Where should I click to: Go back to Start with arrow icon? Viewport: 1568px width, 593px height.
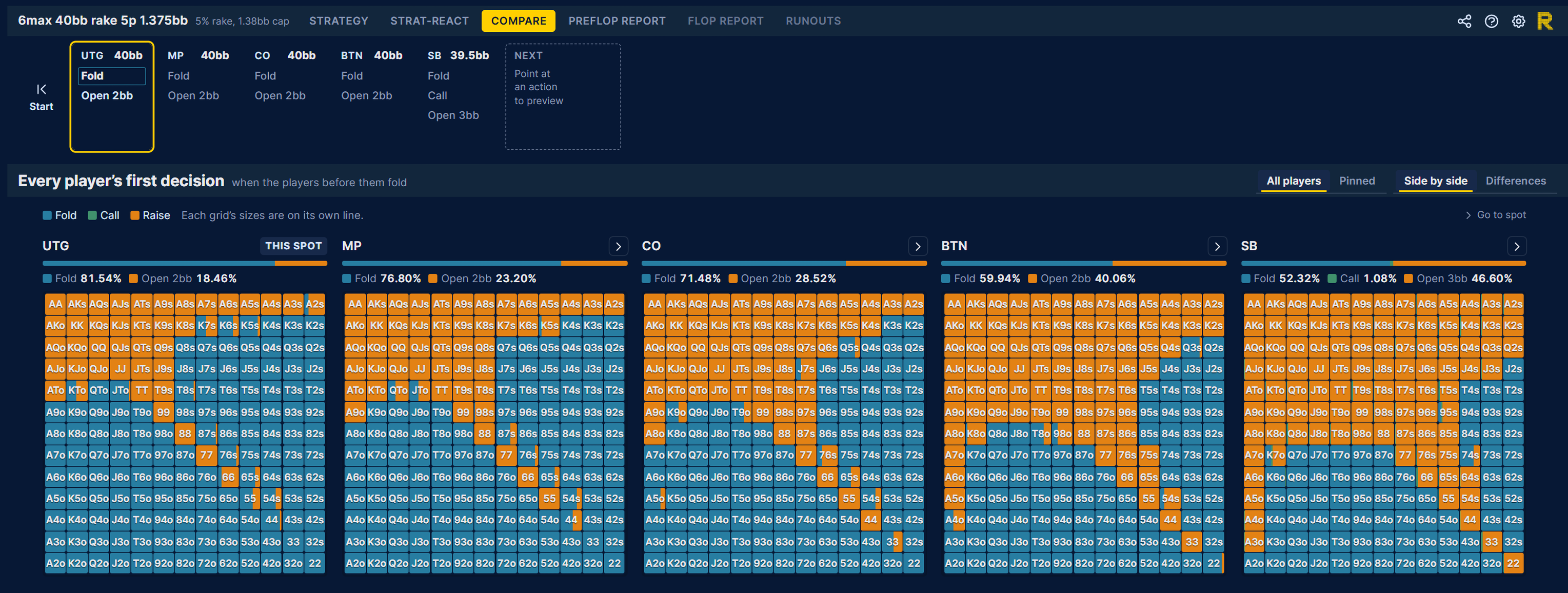point(42,97)
